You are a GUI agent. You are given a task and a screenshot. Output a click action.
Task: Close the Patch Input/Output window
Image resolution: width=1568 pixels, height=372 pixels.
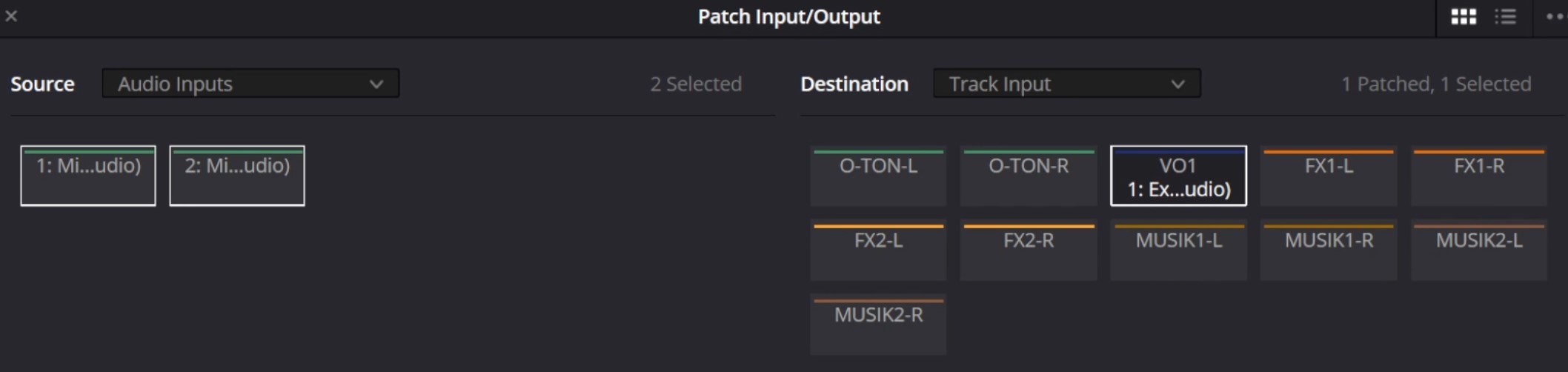pyautogui.click(x=11, y=16)
